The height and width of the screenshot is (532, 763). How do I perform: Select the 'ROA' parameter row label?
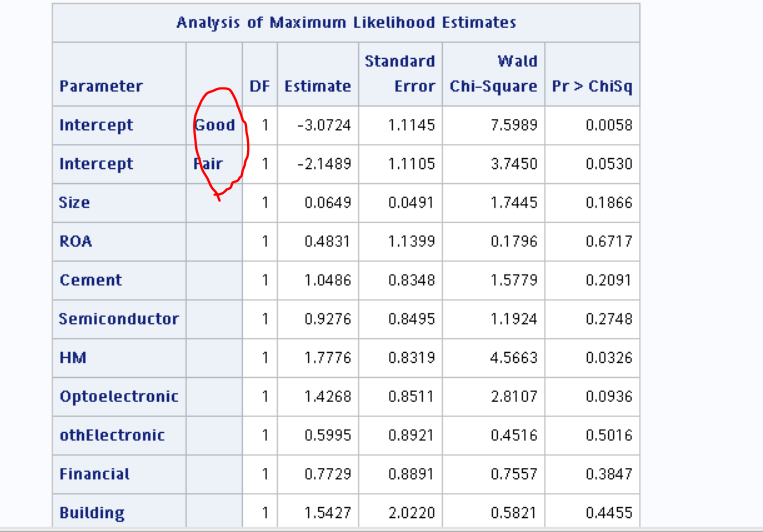click(75, 241)
